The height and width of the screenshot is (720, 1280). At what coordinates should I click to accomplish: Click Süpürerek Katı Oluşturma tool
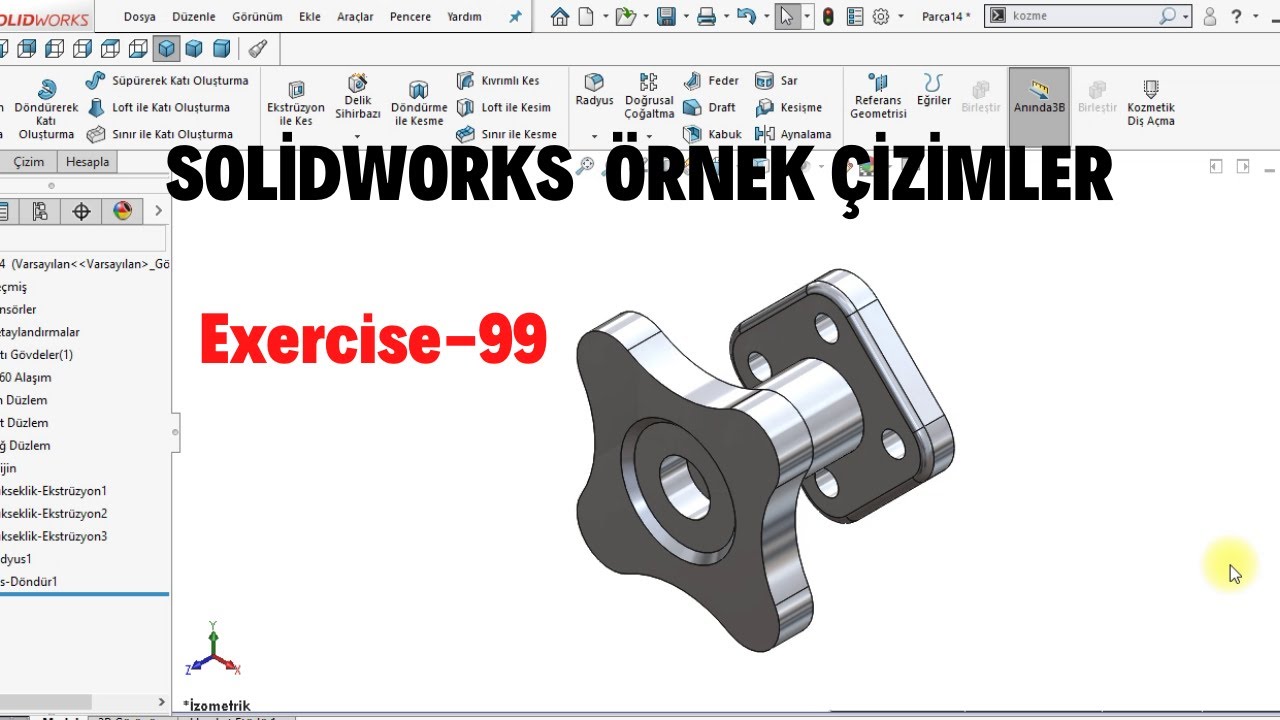[167, 80]
